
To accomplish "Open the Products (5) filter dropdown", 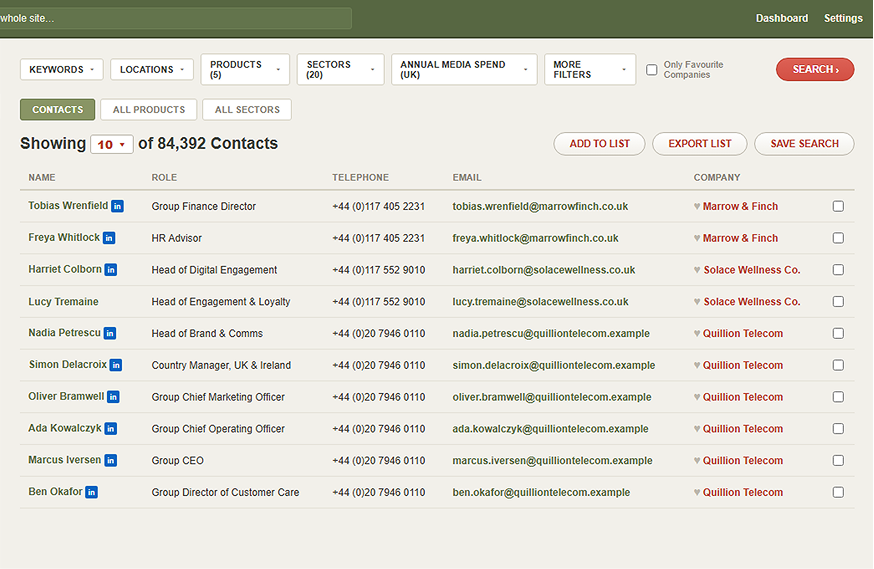I will point(245,70).
